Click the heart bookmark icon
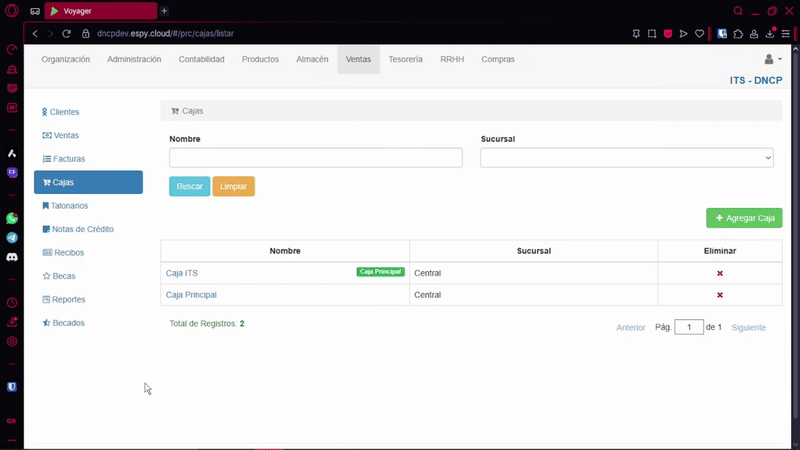 coord(700,33)
